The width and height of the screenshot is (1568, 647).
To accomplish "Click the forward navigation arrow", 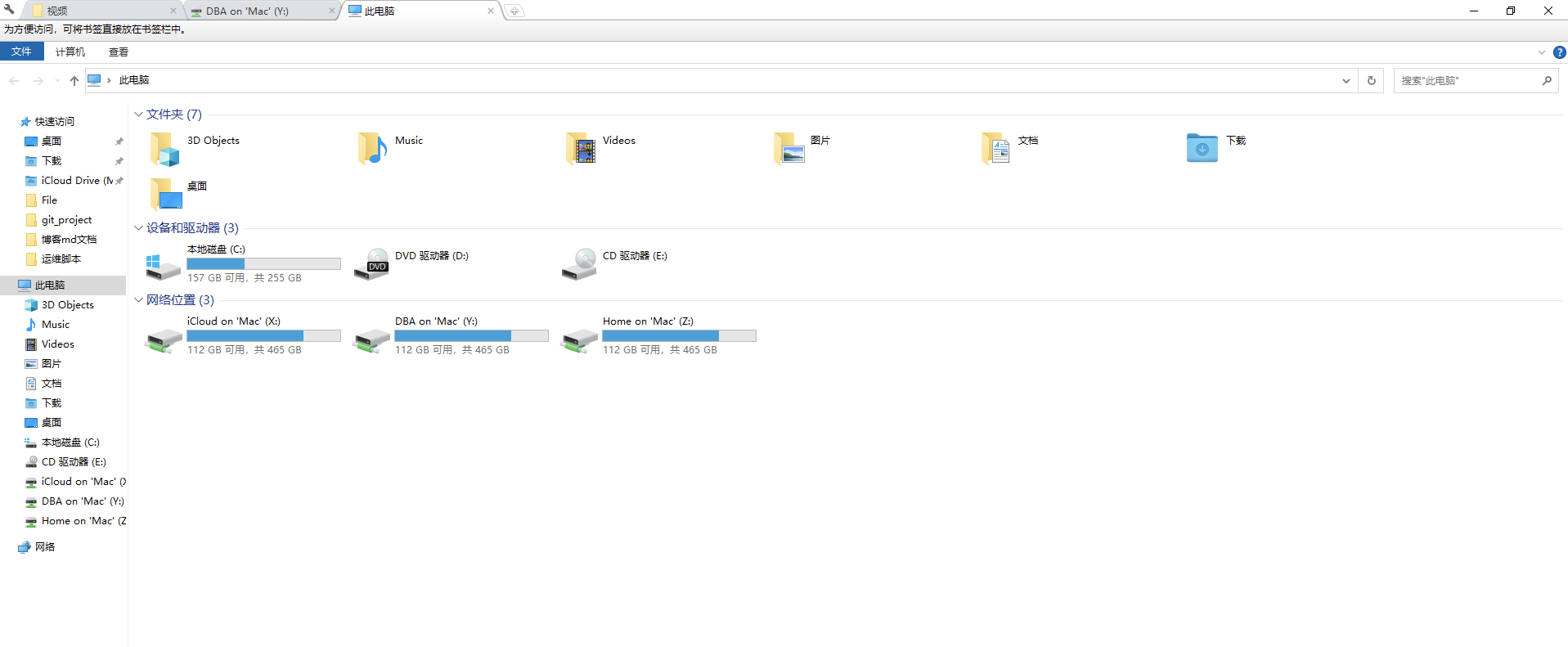I will (38, 80).
